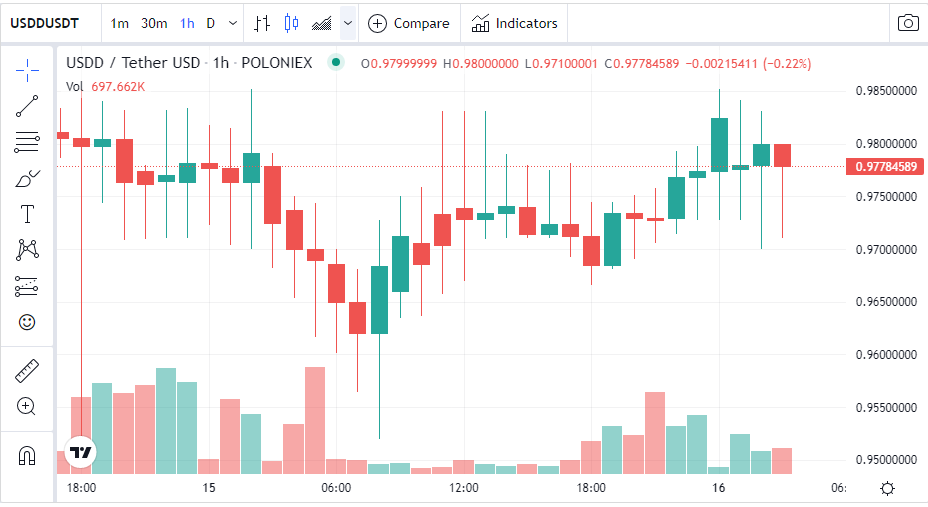
Task: Toggle magnet mode for drawings
Action: pyautogui.click(x=27, y=456)
